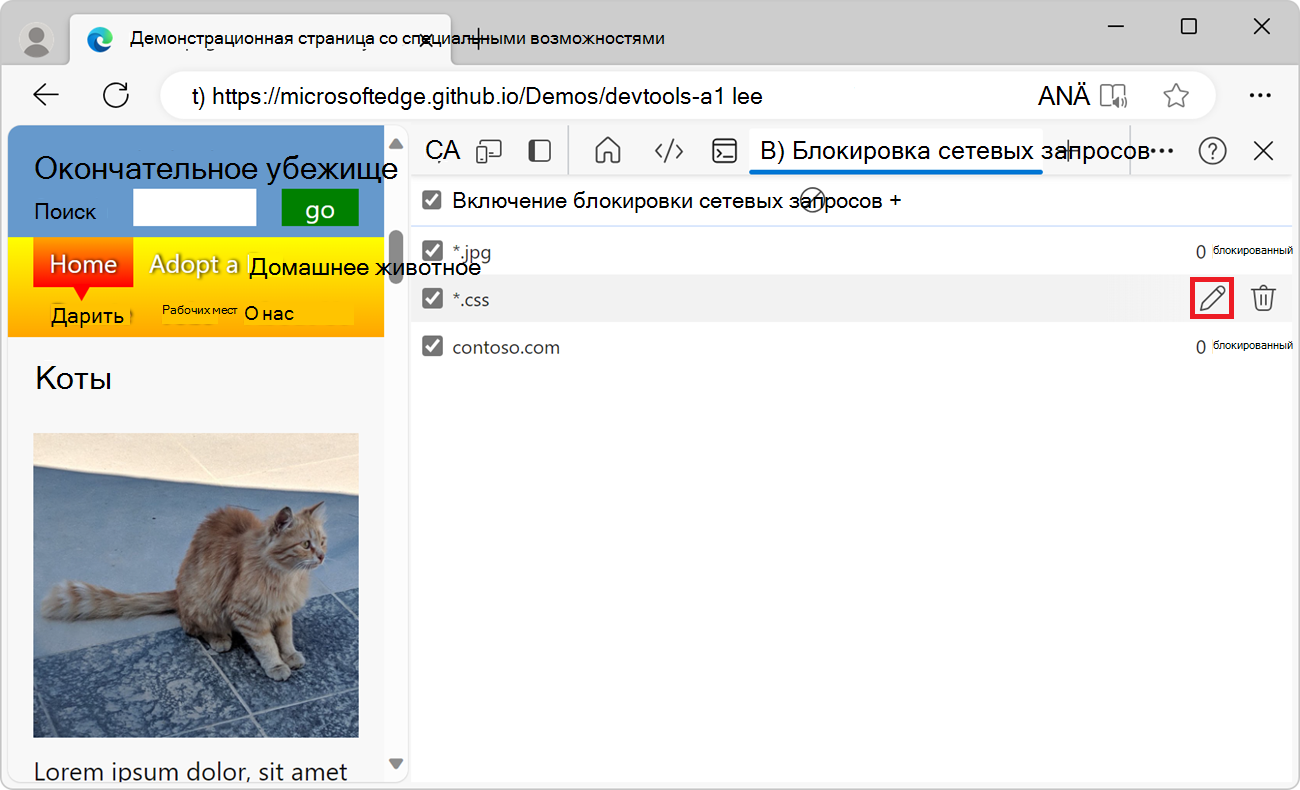Click the Home navigation menu item

(x=83, y=264)
